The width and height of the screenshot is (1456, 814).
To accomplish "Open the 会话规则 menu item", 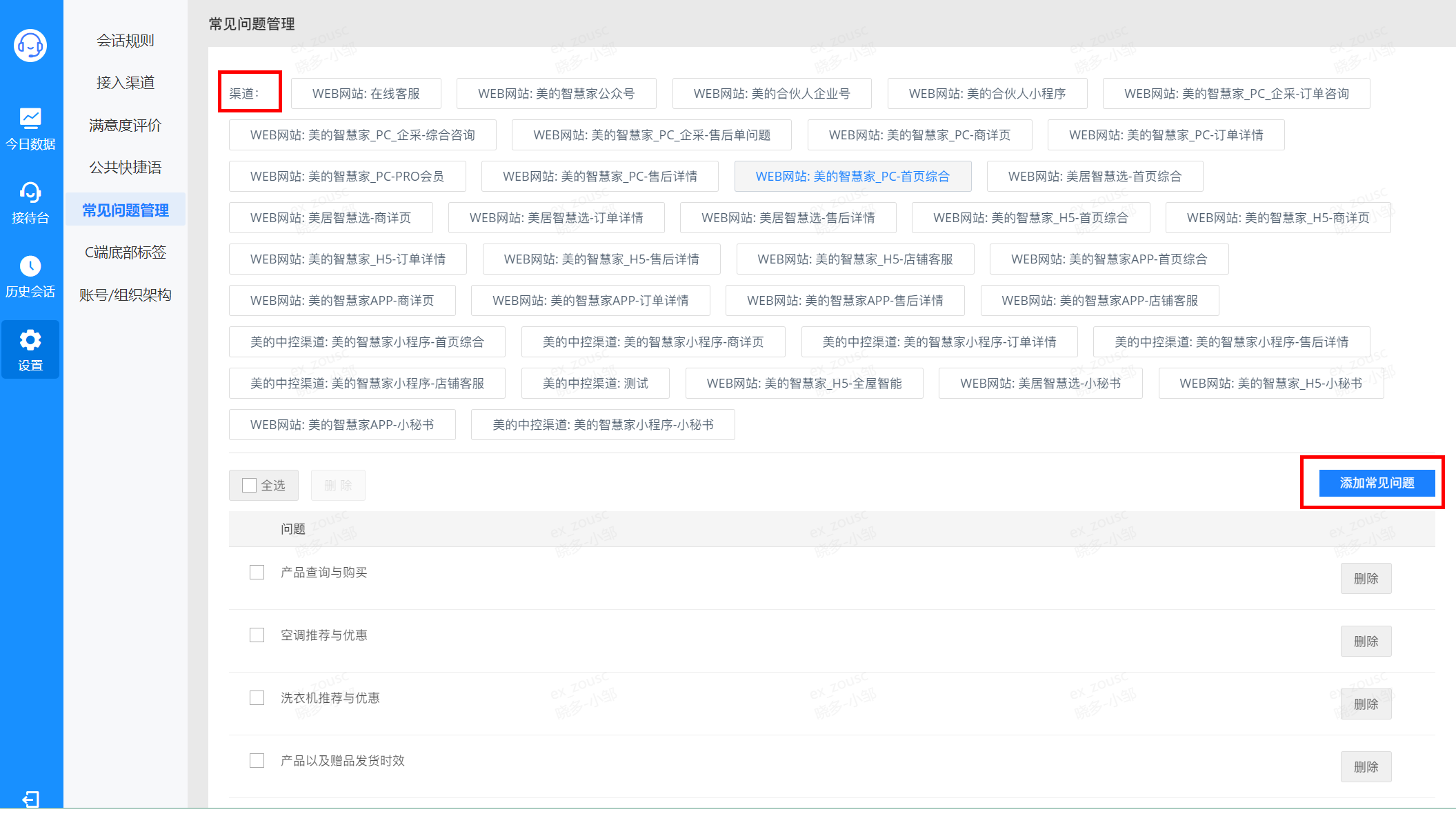I will pos(126,41).
